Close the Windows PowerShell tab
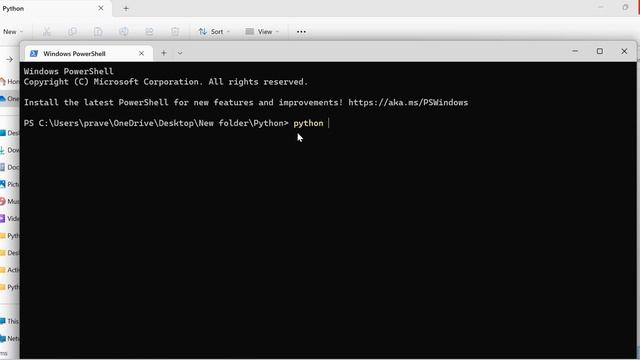The image size is (640, 360). coord(141,53)
